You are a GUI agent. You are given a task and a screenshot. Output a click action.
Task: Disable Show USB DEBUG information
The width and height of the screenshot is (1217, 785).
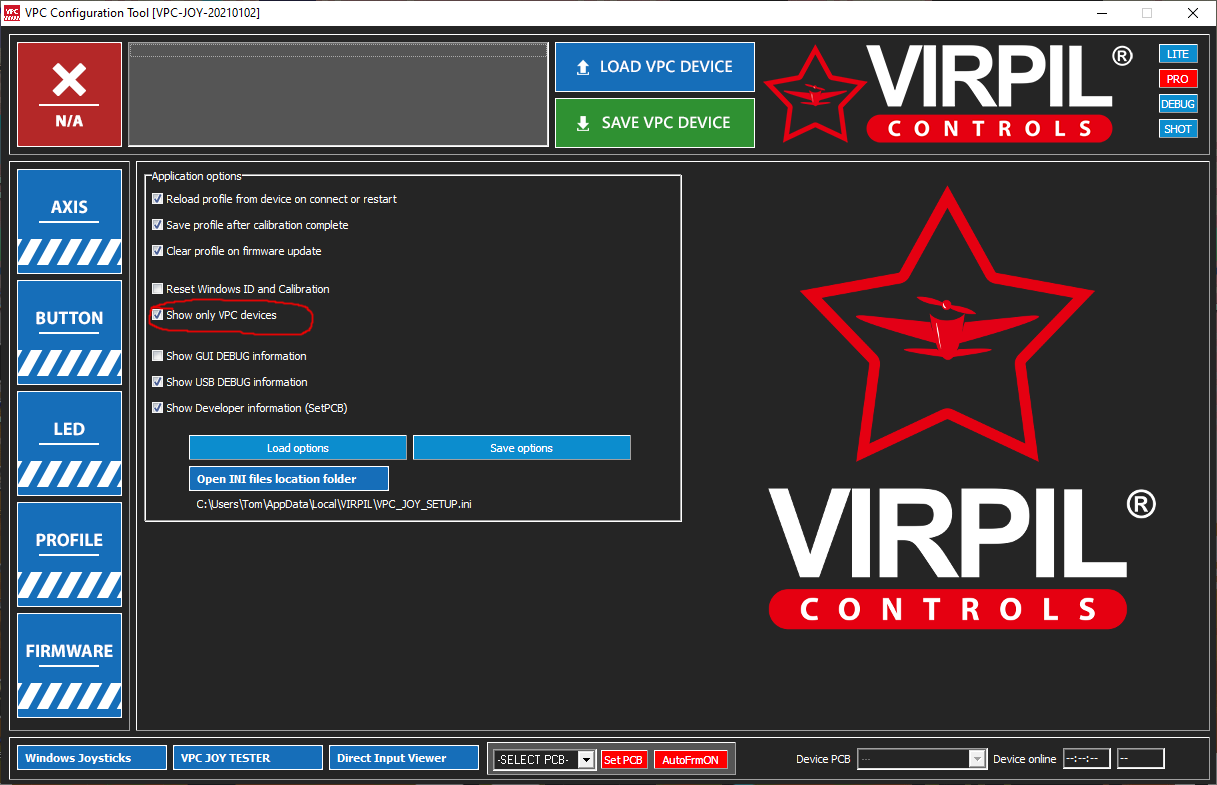pos(157,382)
